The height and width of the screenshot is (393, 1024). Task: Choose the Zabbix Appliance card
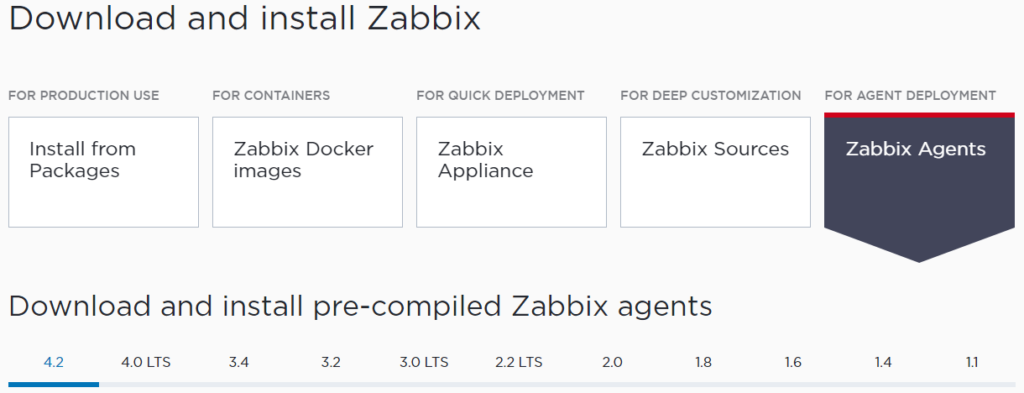pyautogui.click(x=511, y=172)
